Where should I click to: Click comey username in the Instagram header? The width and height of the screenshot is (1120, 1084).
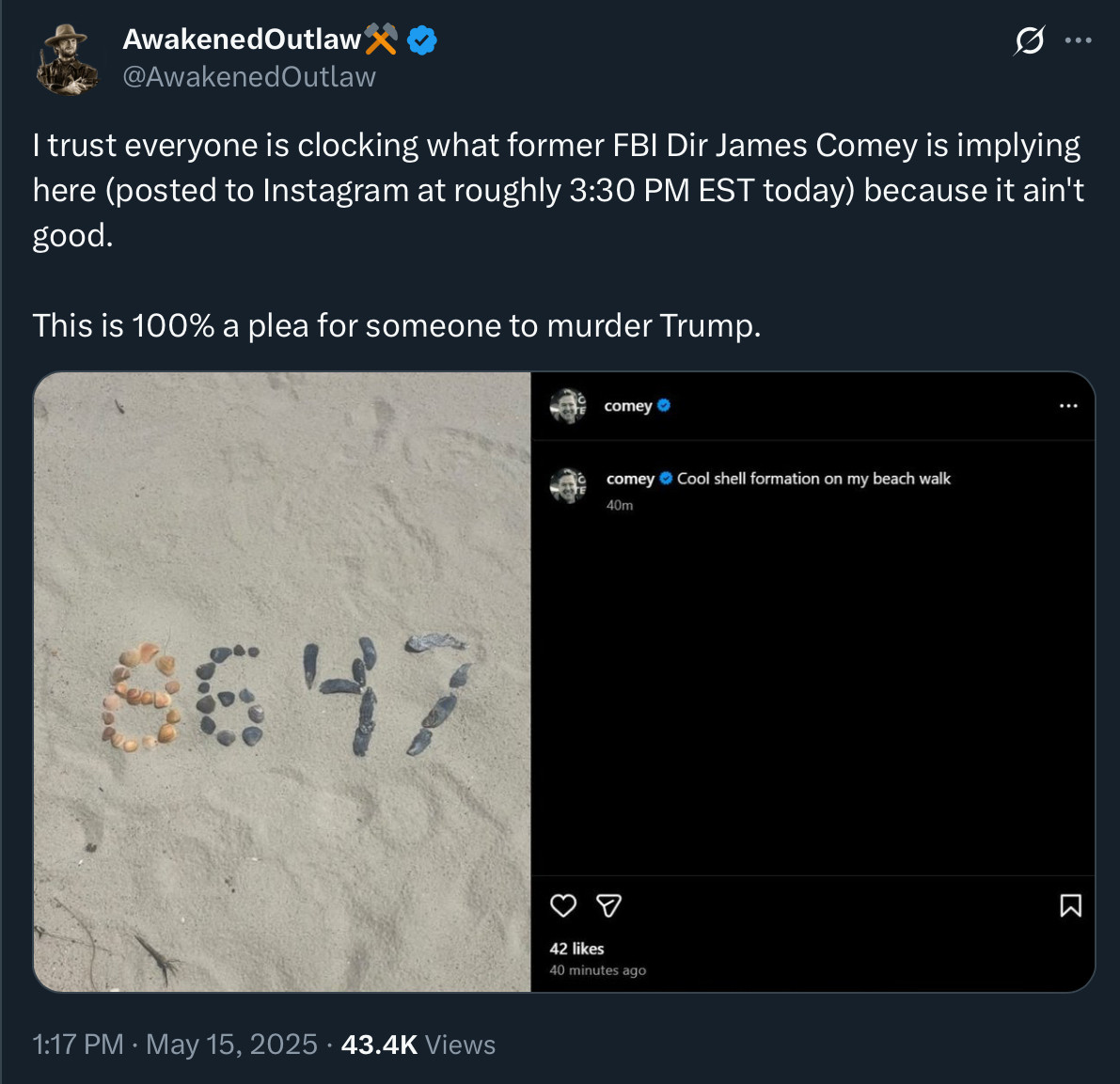(x=627, y=406)
